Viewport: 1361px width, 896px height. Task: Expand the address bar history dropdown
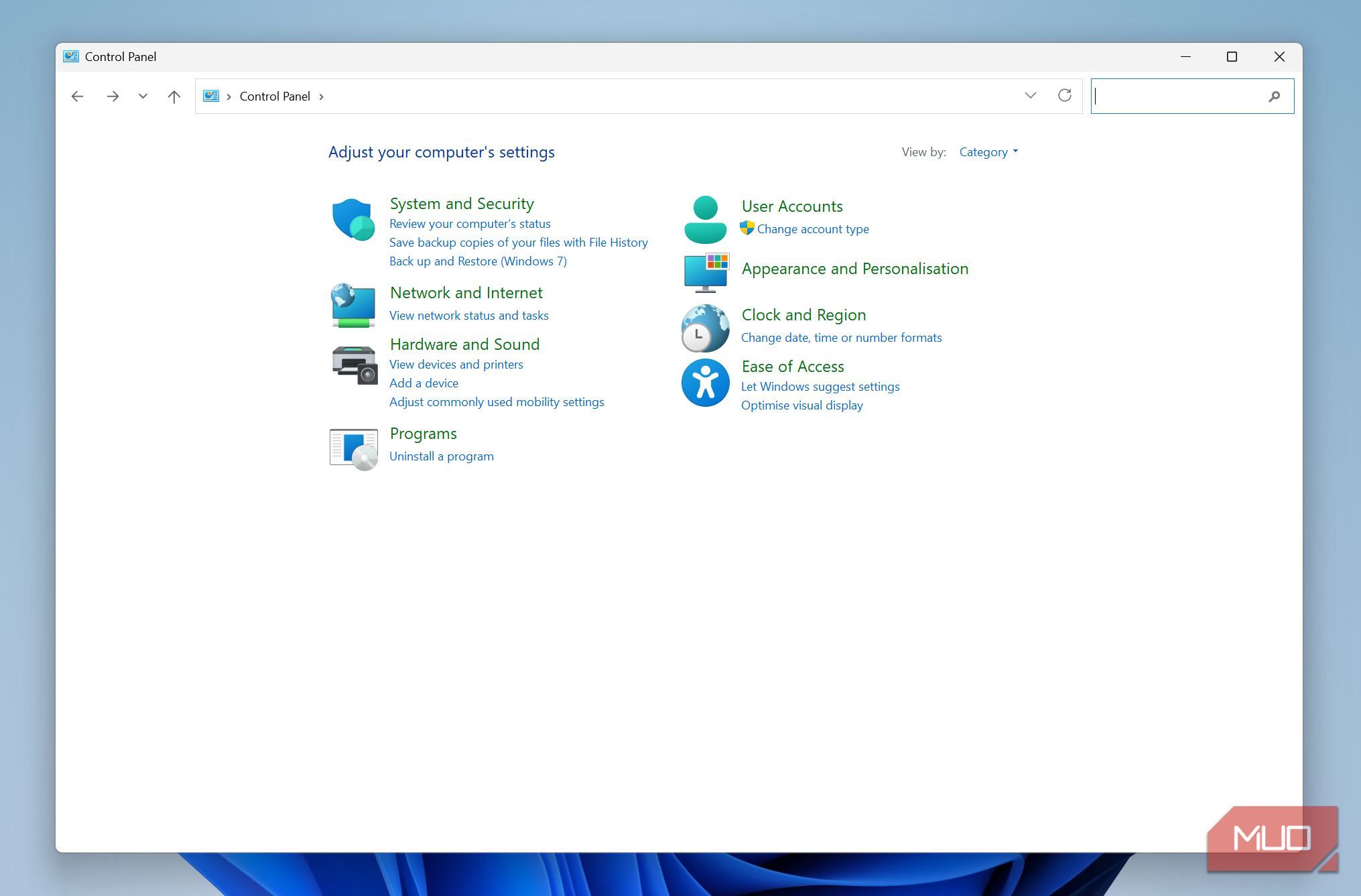tap(1031, 95)
